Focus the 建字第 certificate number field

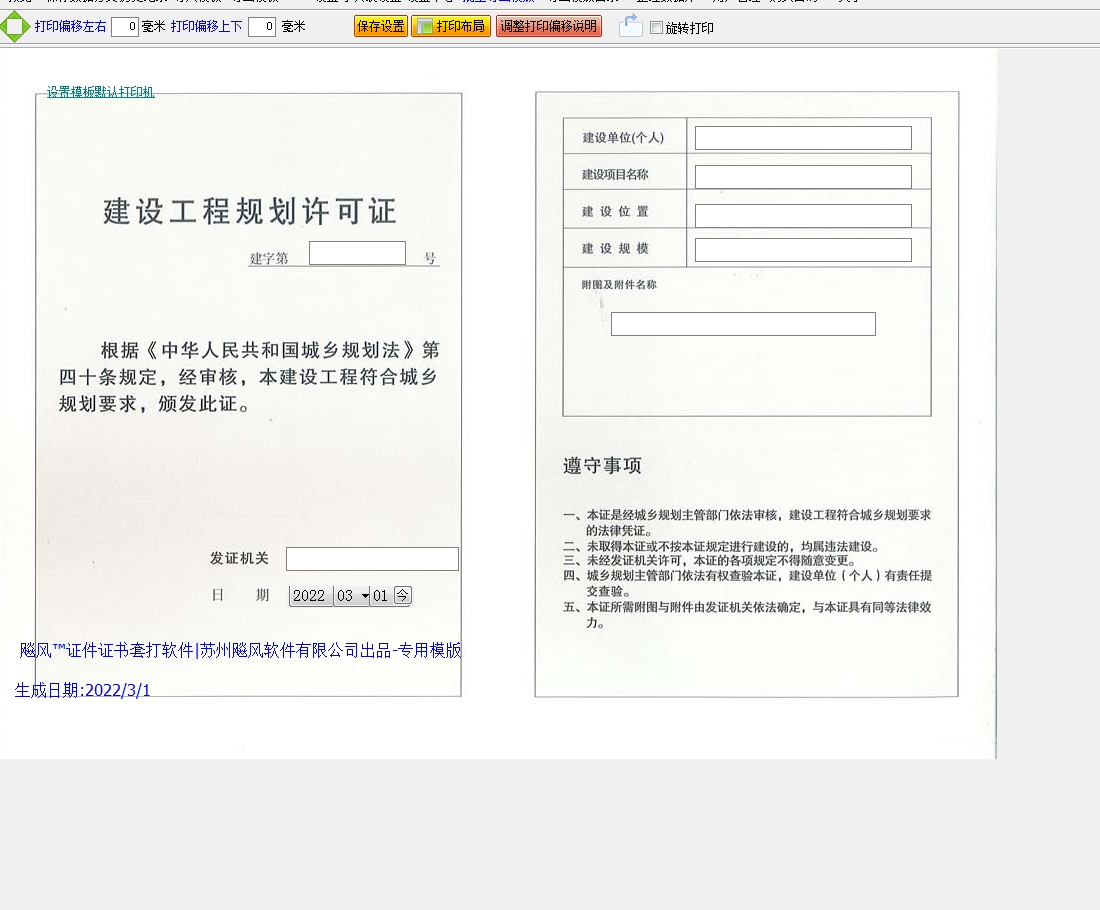[357, 253]
